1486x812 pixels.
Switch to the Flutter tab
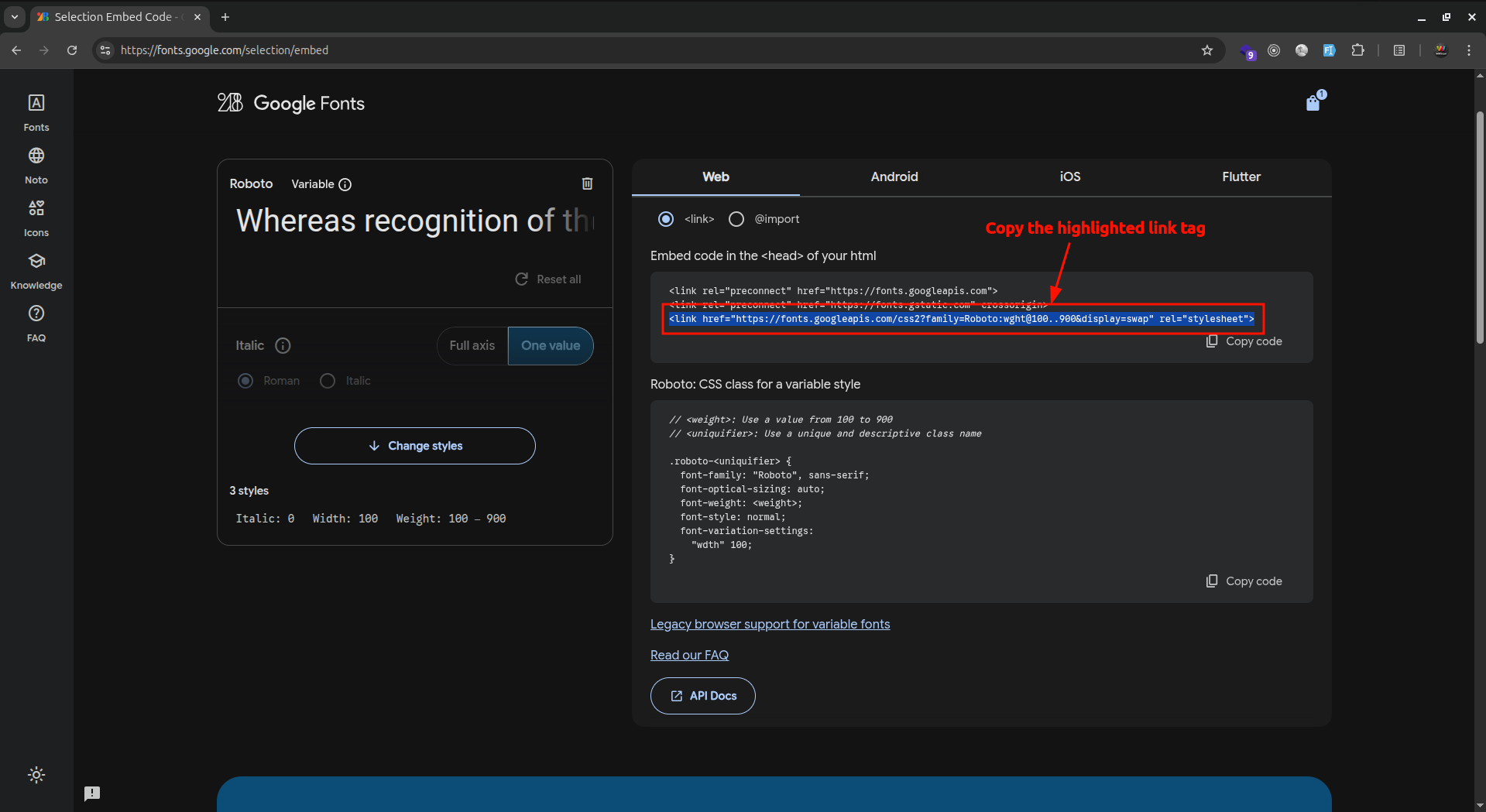pyautogui.click(x=1241, y=176)
